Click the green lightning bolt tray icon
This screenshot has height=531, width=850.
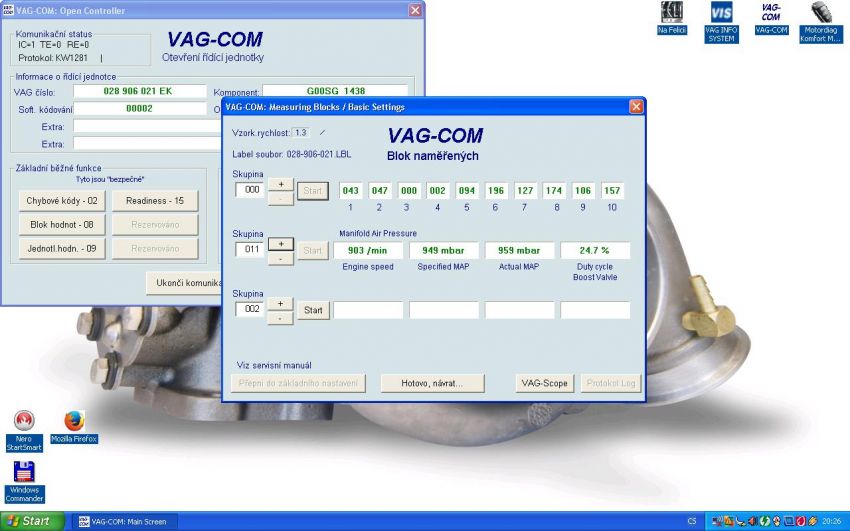[764, 521]
